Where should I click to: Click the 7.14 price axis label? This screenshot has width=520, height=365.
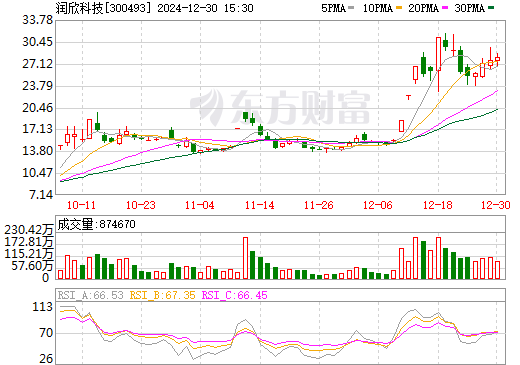(41, 195)
